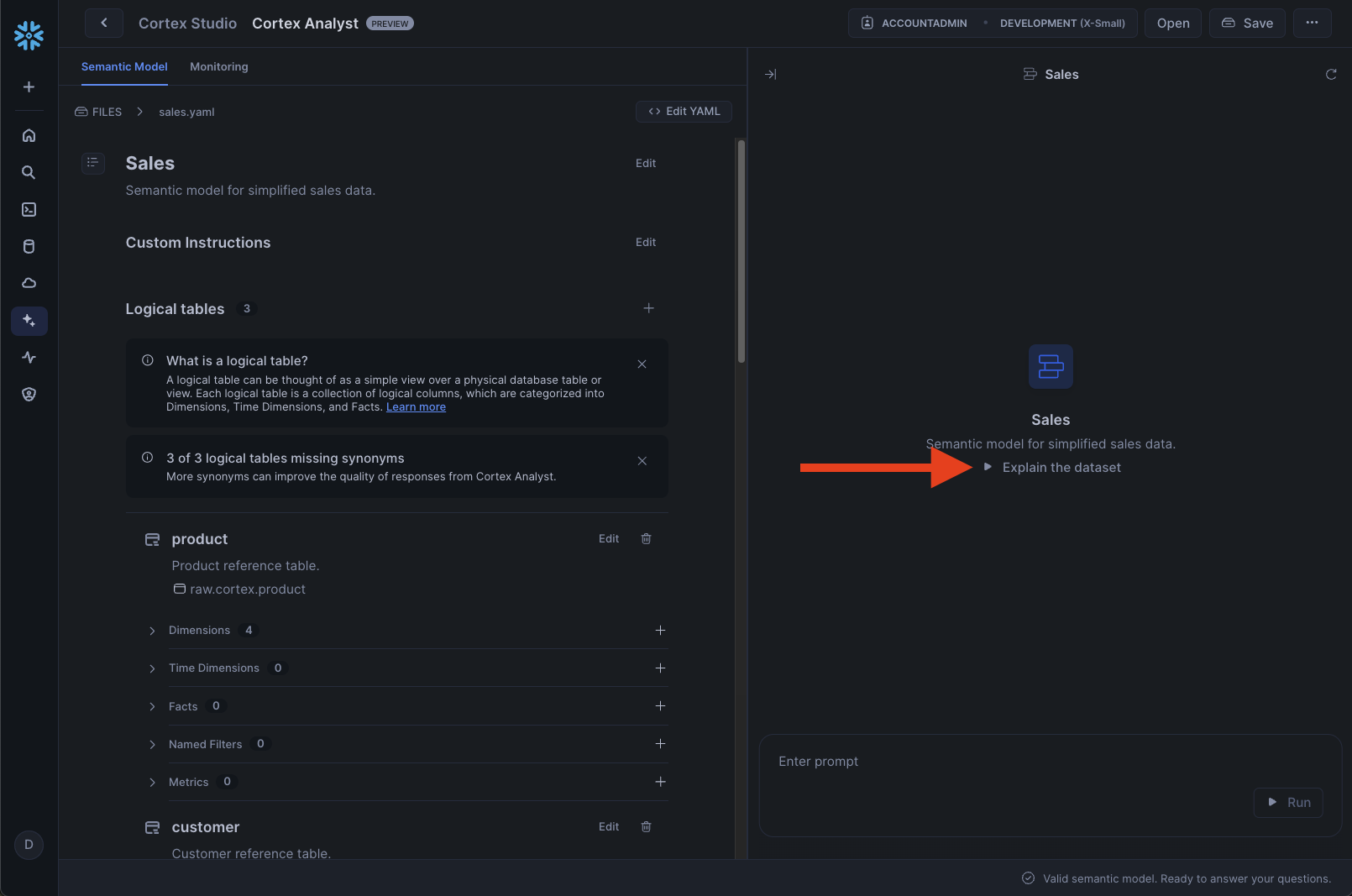Open the cloud Data Products icon
Viewport: 1352px width, 896px height.
pyautogui.click(x=29, y=283)
